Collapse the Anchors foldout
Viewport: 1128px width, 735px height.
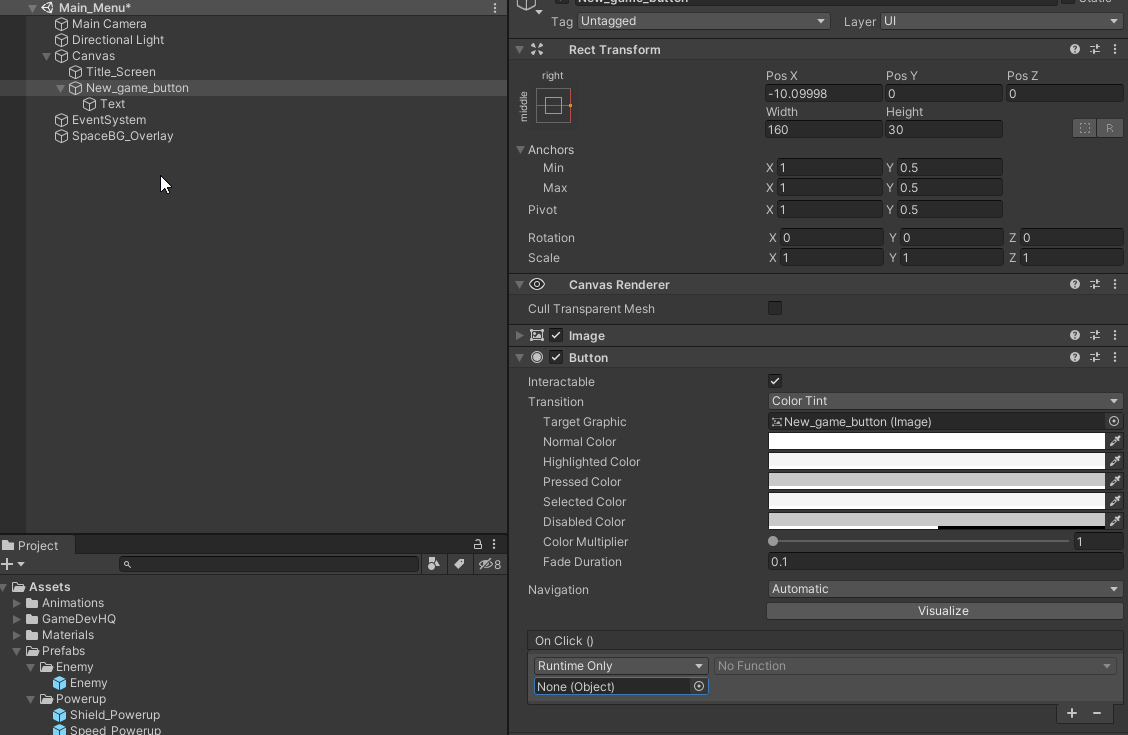point(520,150)
